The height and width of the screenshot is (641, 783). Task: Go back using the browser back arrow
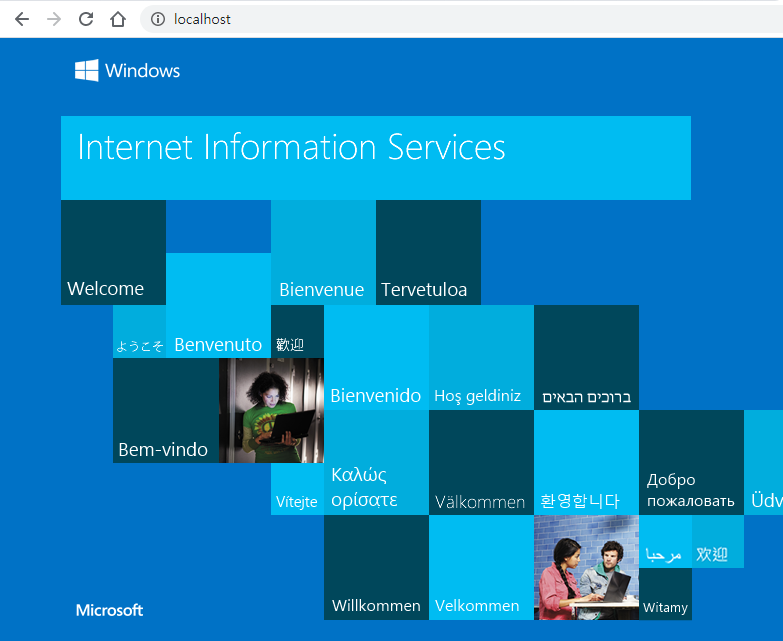(22, 19)
